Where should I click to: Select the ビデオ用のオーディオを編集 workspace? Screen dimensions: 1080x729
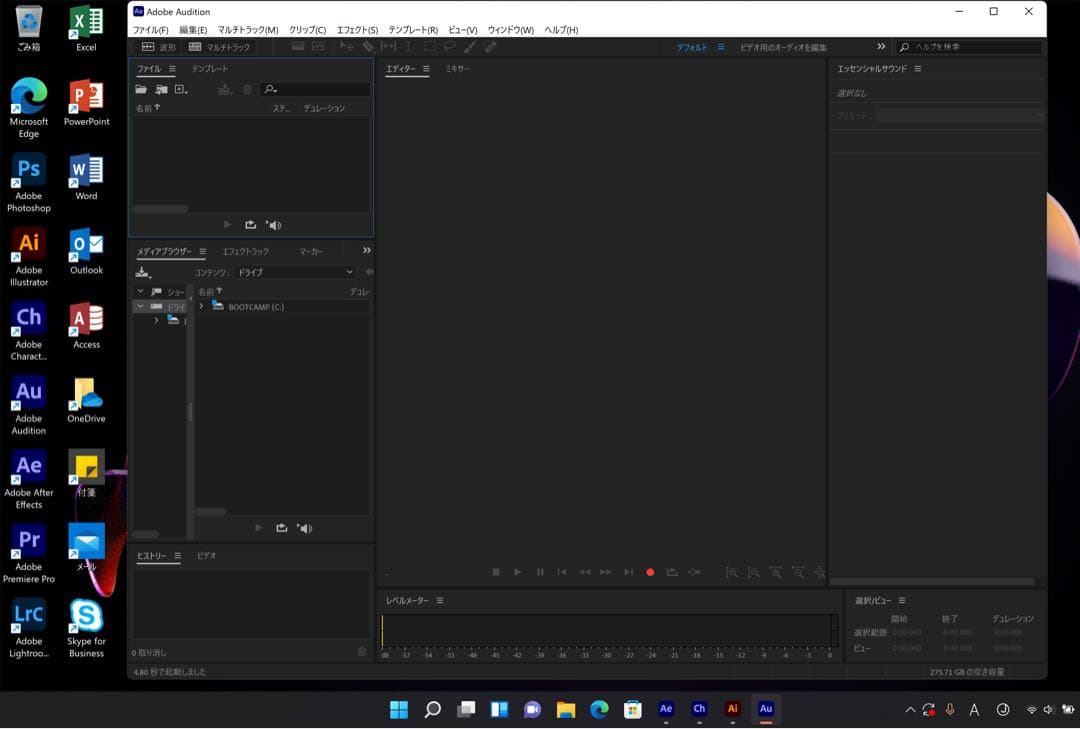783,47
